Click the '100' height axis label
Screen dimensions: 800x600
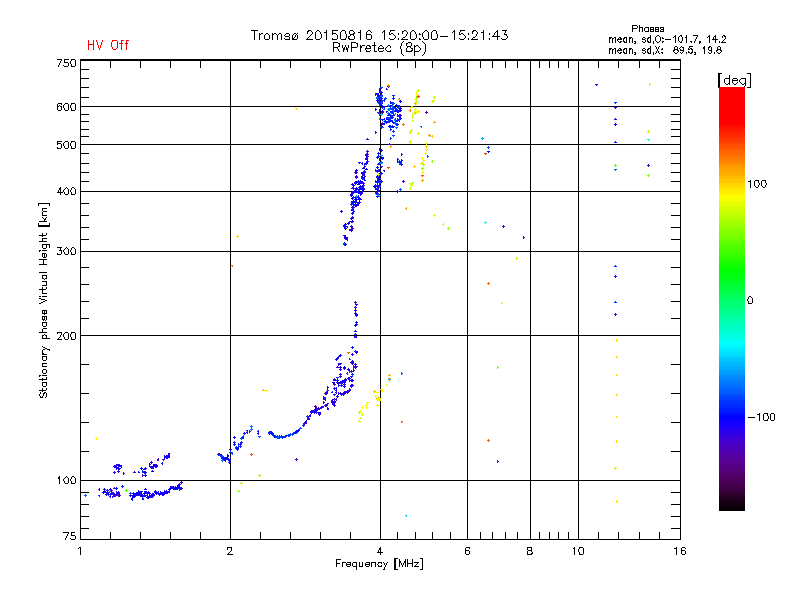coord(66,481)
